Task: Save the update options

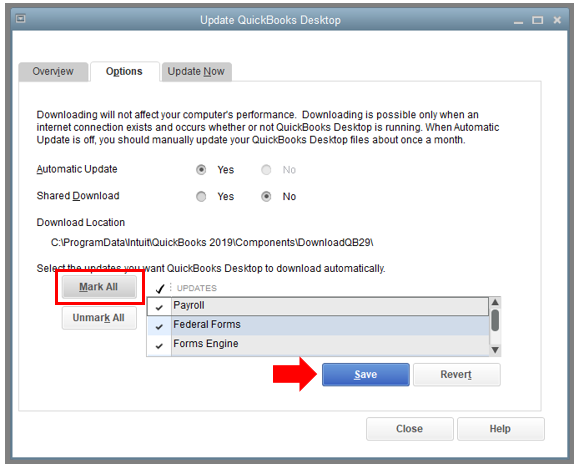Action: tap(366, 375)
